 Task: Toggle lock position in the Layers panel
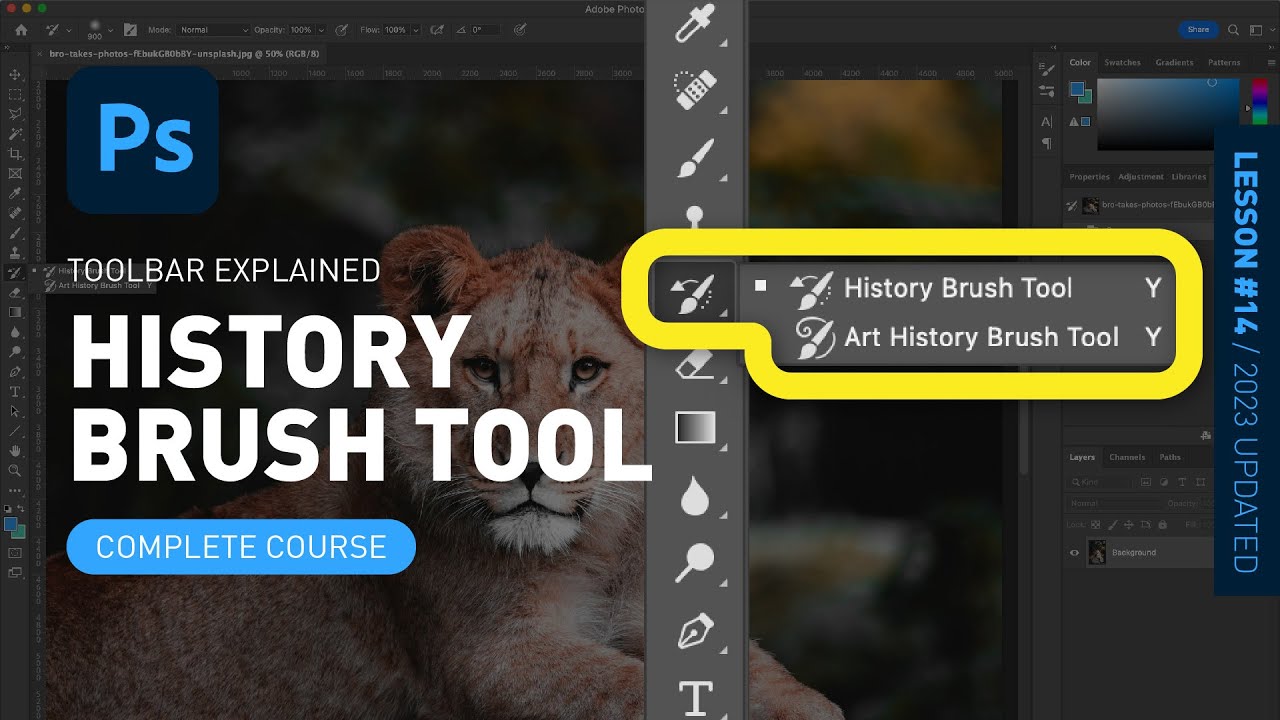(x=1128, y=524)
